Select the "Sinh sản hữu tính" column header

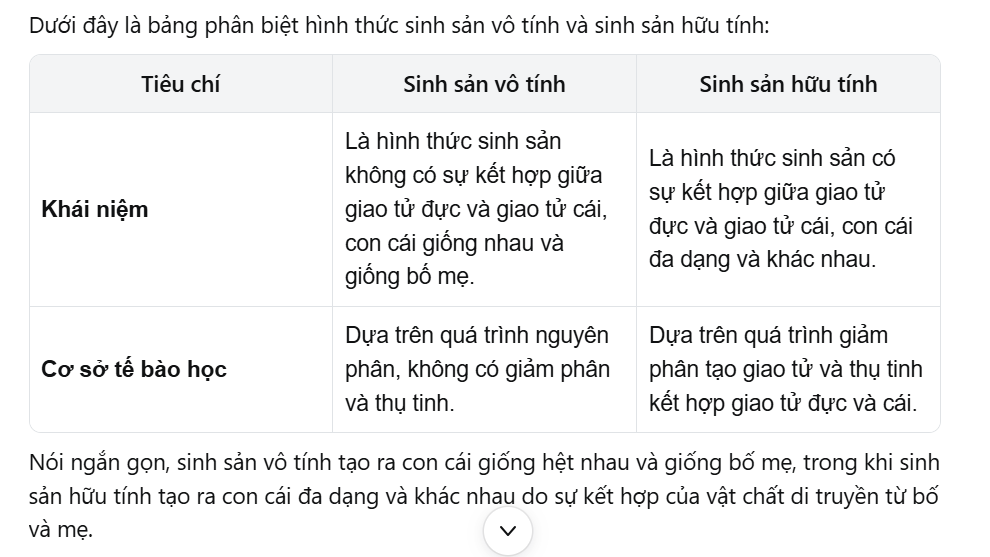[x=788, y=84]
